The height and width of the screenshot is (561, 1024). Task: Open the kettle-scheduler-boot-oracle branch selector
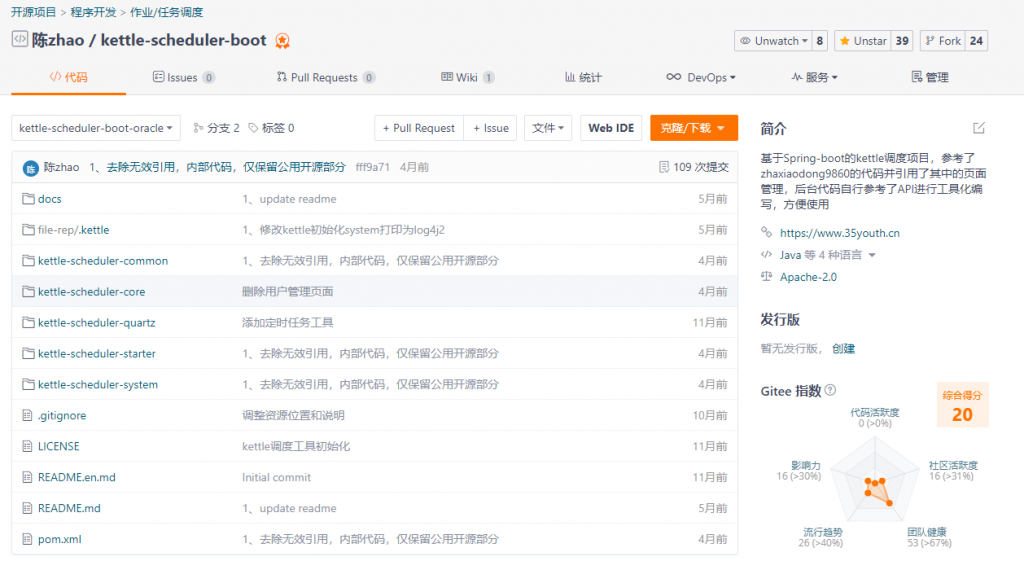coord(96,128)
